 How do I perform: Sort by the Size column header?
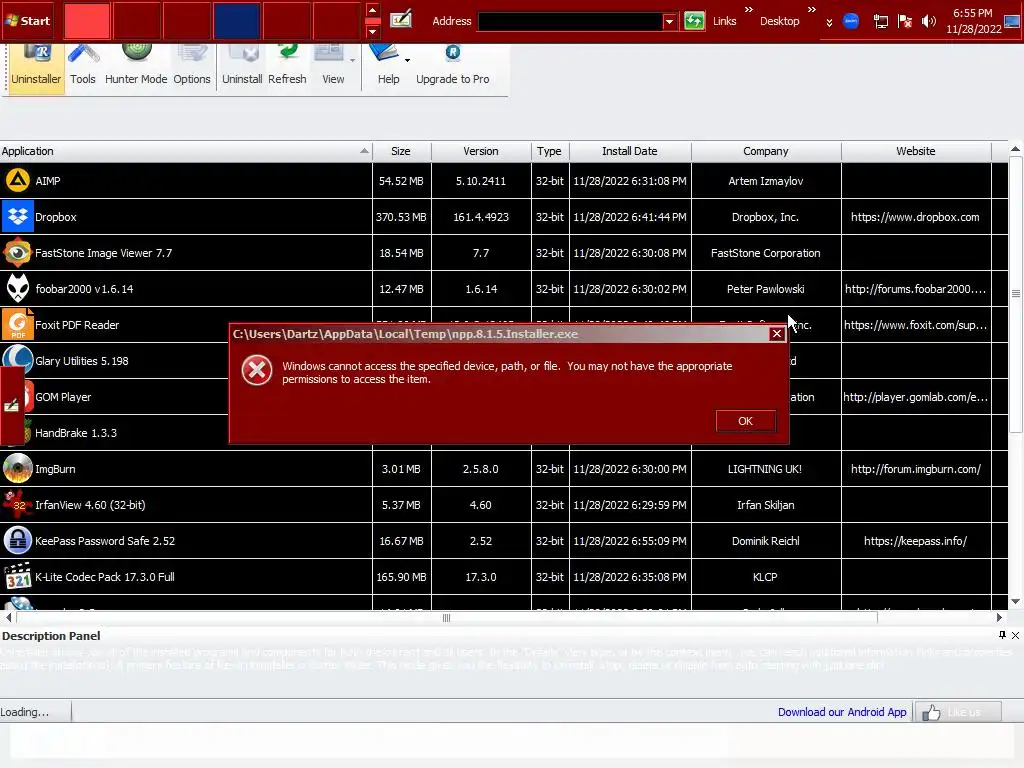tap(401, 151)
